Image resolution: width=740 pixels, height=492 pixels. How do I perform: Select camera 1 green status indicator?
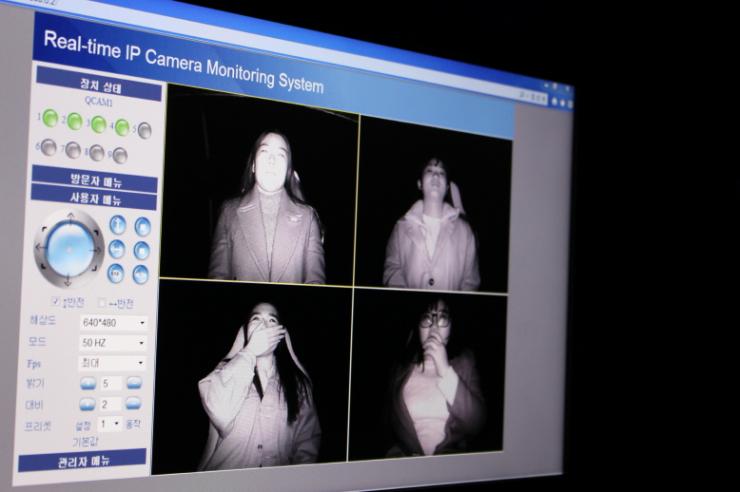point(50,118)
